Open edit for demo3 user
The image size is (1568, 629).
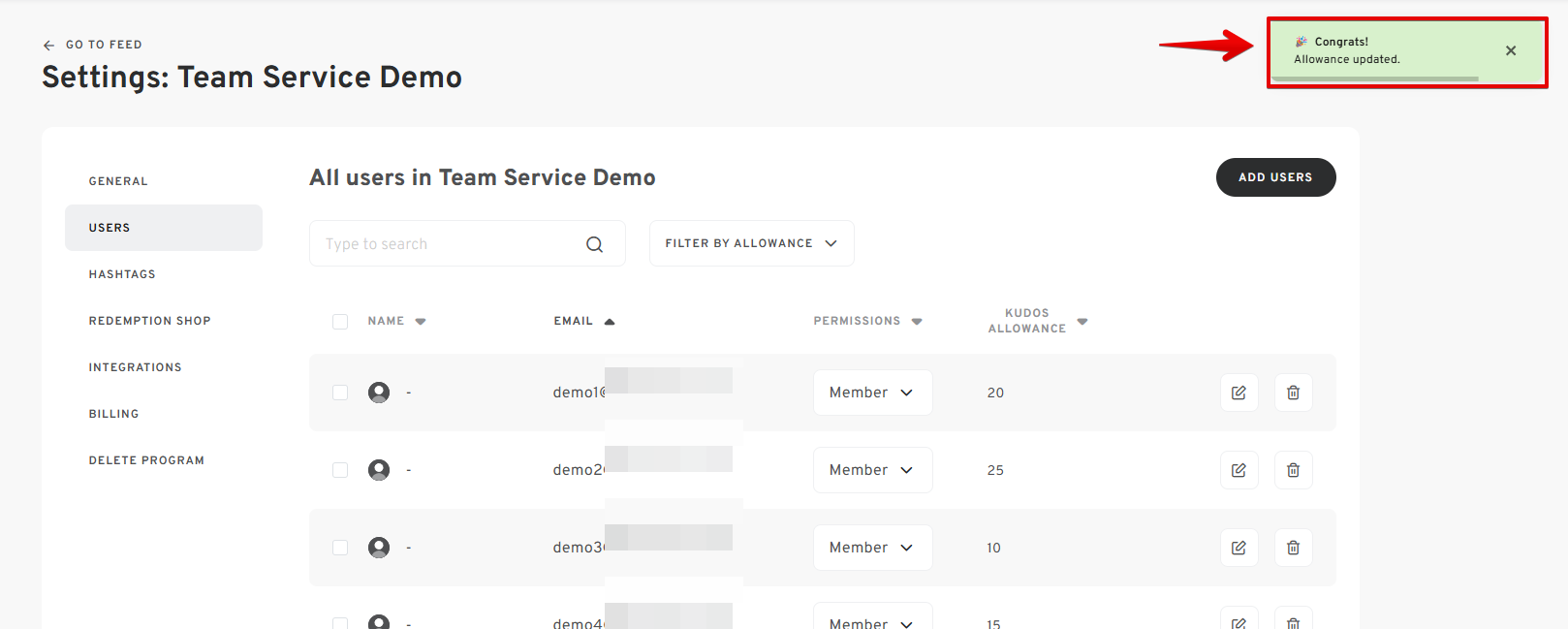tap(1239, 548)
